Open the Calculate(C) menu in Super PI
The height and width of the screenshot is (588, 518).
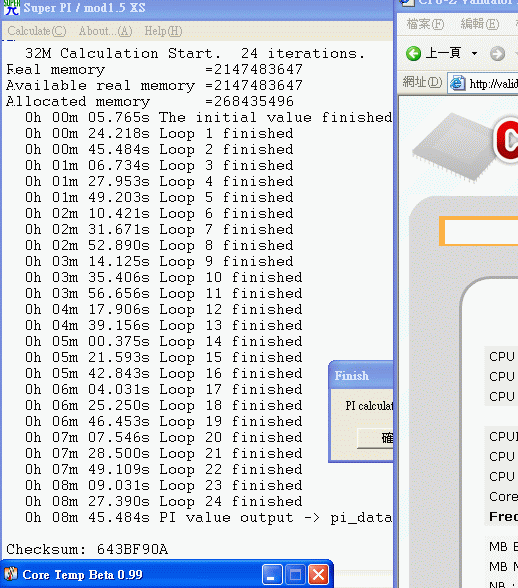37,31
